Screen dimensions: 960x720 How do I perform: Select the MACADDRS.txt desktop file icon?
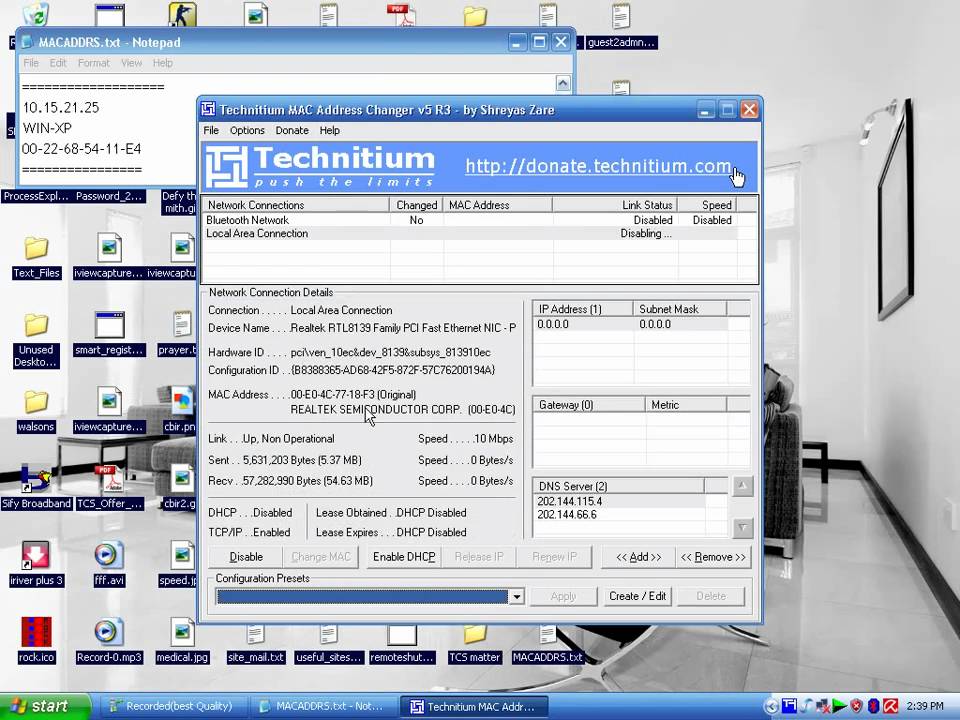547,644
